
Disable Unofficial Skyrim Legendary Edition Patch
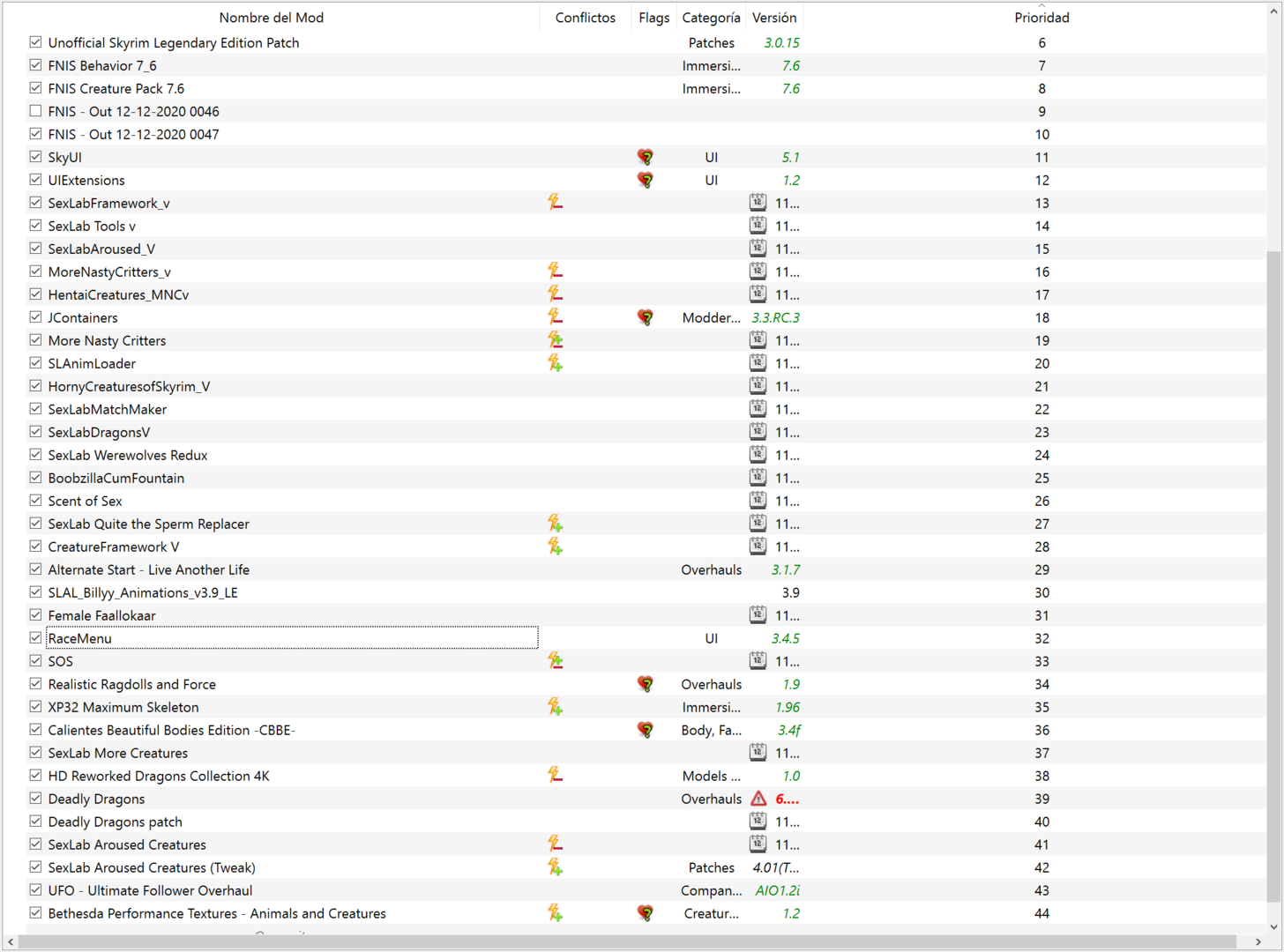[35, 42]
